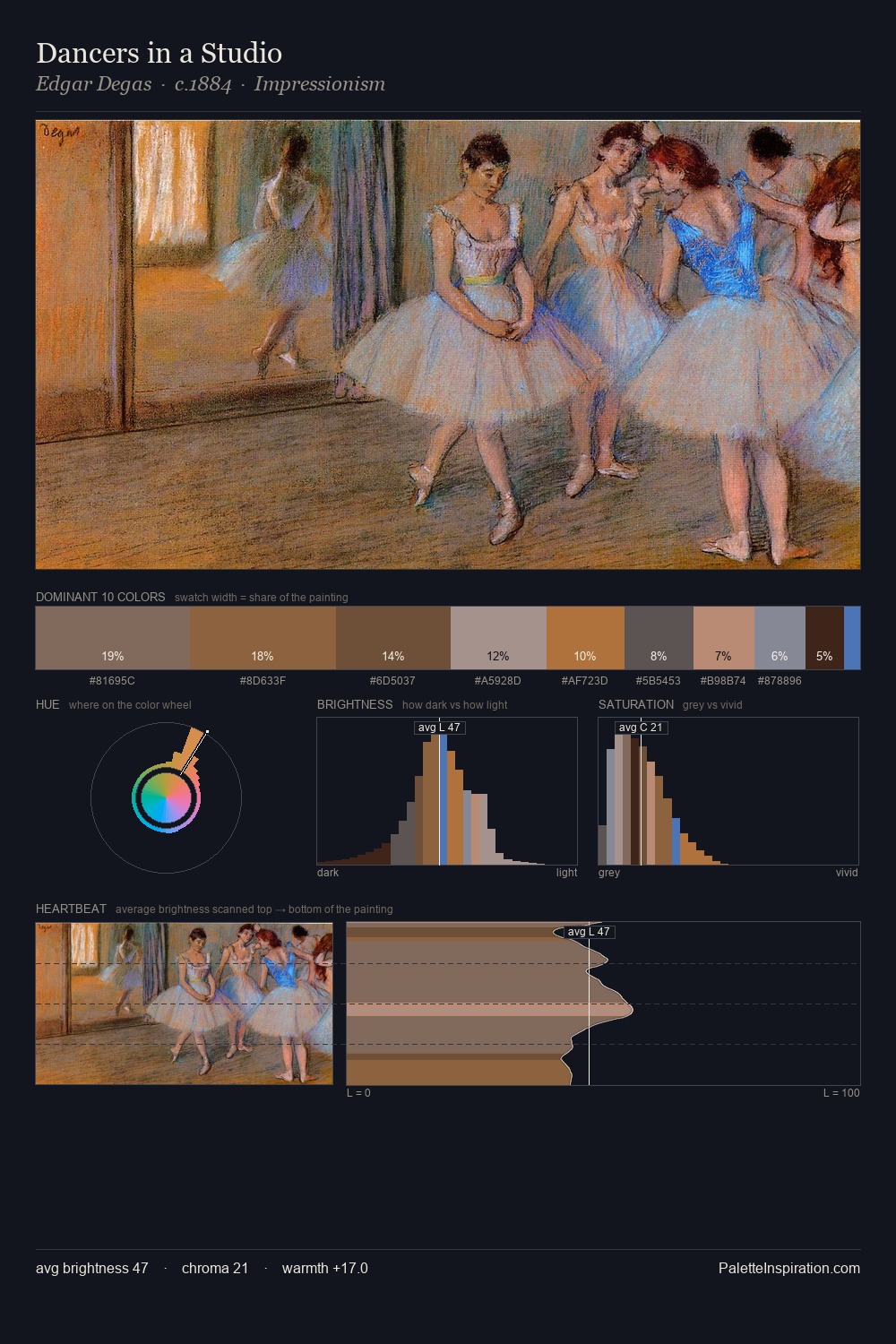The image size is (896, 1344).
Task: Pick the 14% swatch #6D5037
Action: point(393,638)
